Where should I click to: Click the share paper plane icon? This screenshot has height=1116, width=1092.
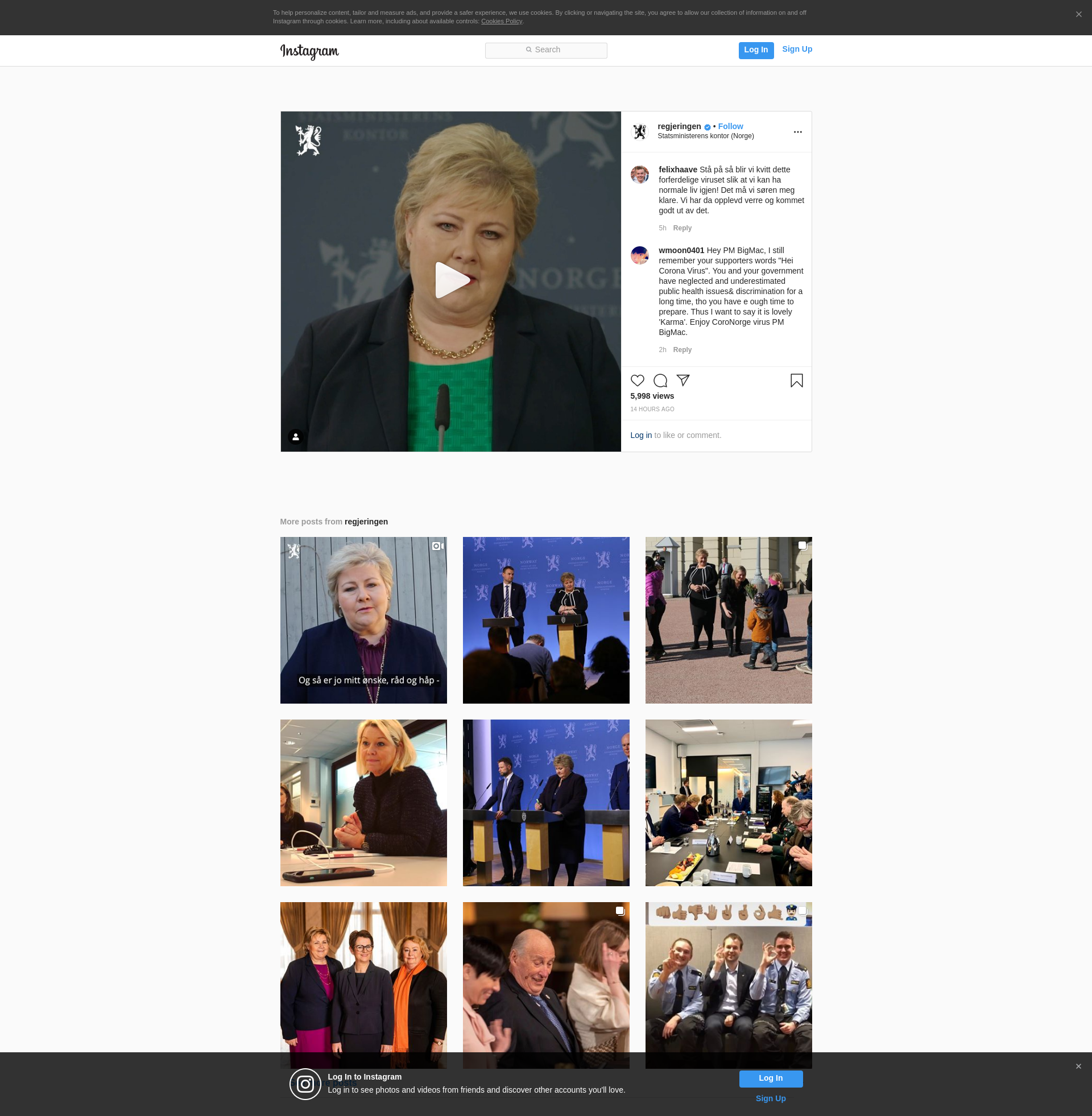tap(682, 380)
